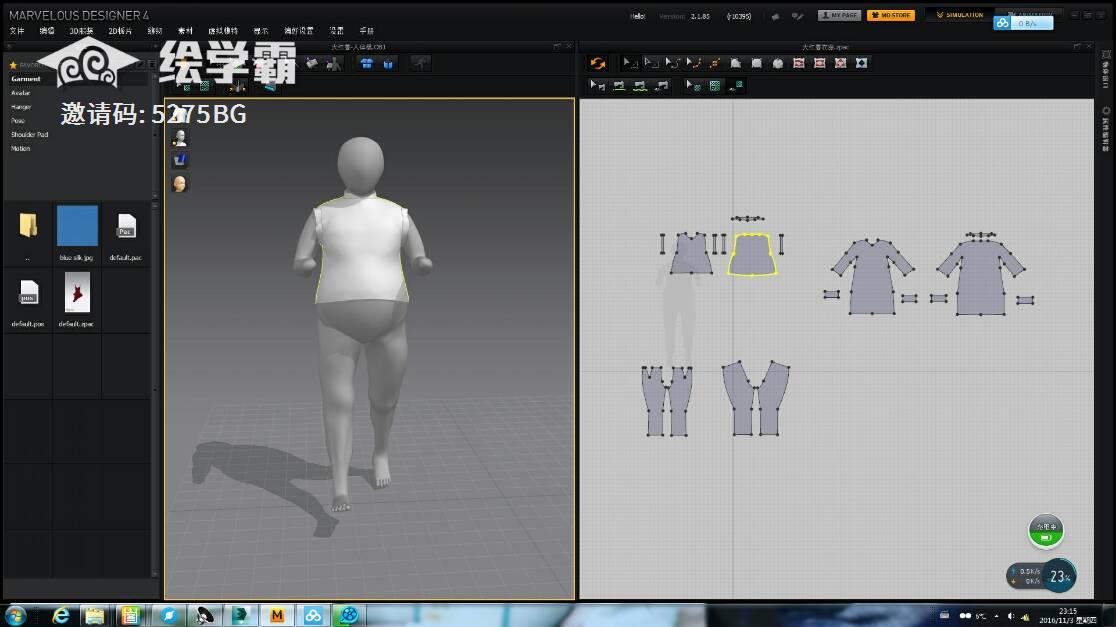Select the Edit Sewing tool
Viewport: 1116px width, 627px height.
point(597,85)
